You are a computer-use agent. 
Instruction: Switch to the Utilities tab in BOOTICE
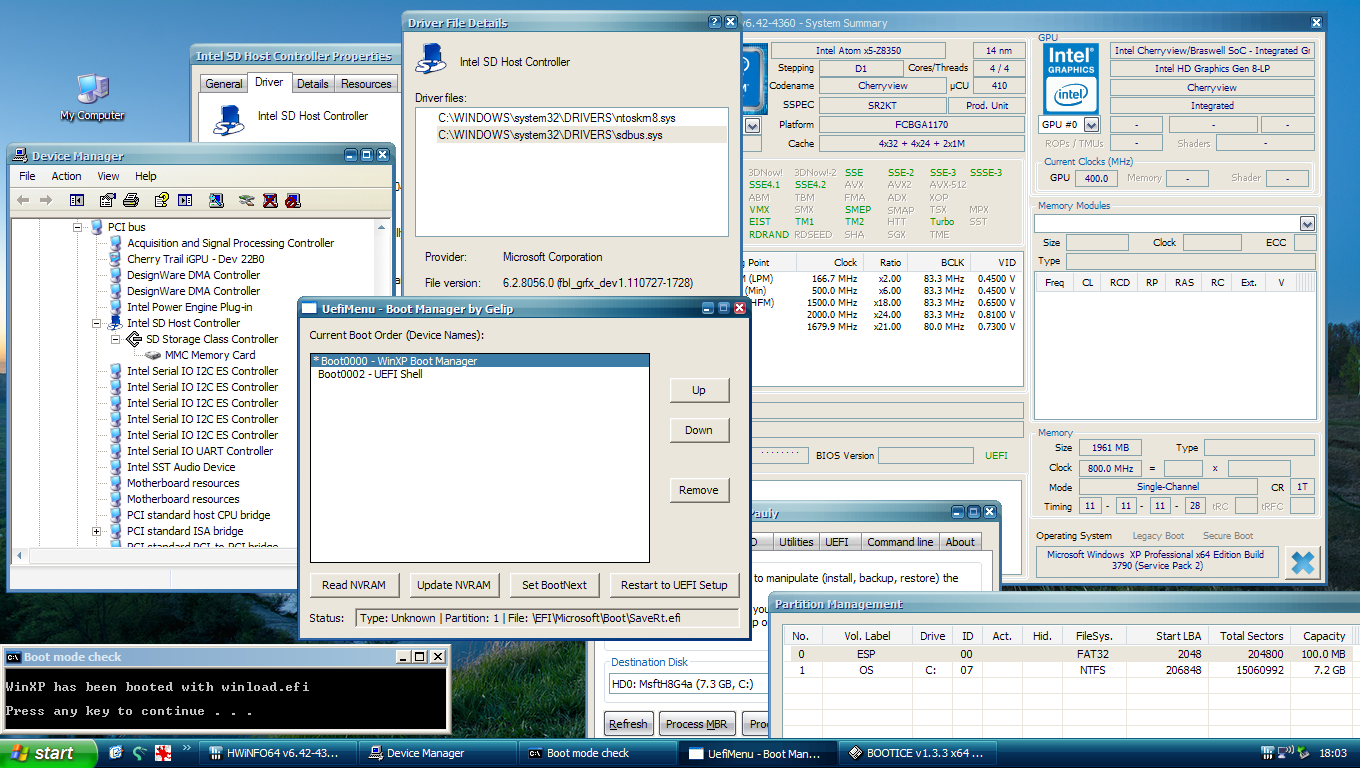pos(796,542)
